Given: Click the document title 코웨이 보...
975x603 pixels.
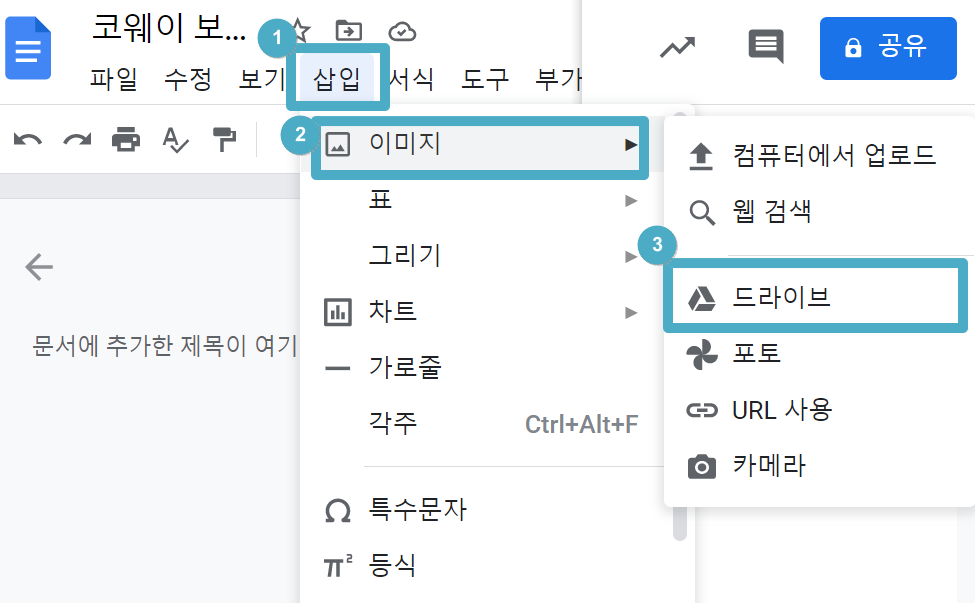Looking at the screenshot, I should click(169, 29).
